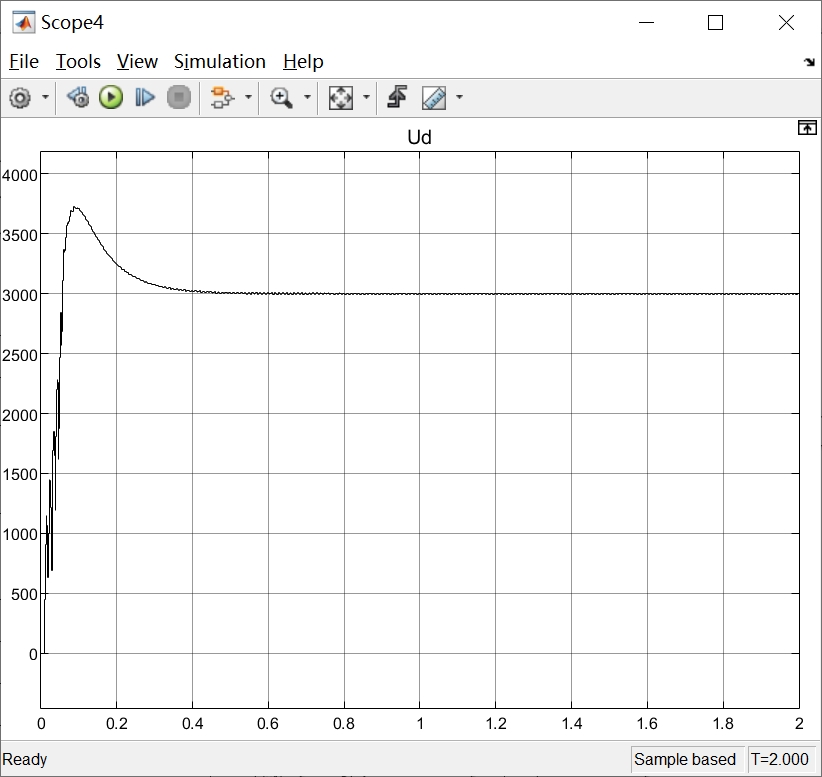Toggle the Cursor Measurements ruler icon
This screenshot has width=822, height=777.
coord(434,98)
